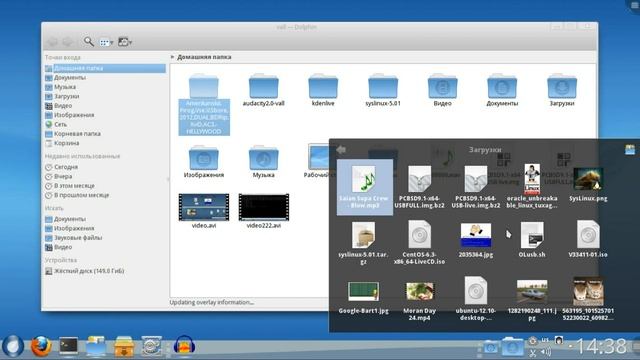640x360 pixels.
Task: Open the view mode dropdown in Dolphin toolbar
Action: (x=106, y=42)
